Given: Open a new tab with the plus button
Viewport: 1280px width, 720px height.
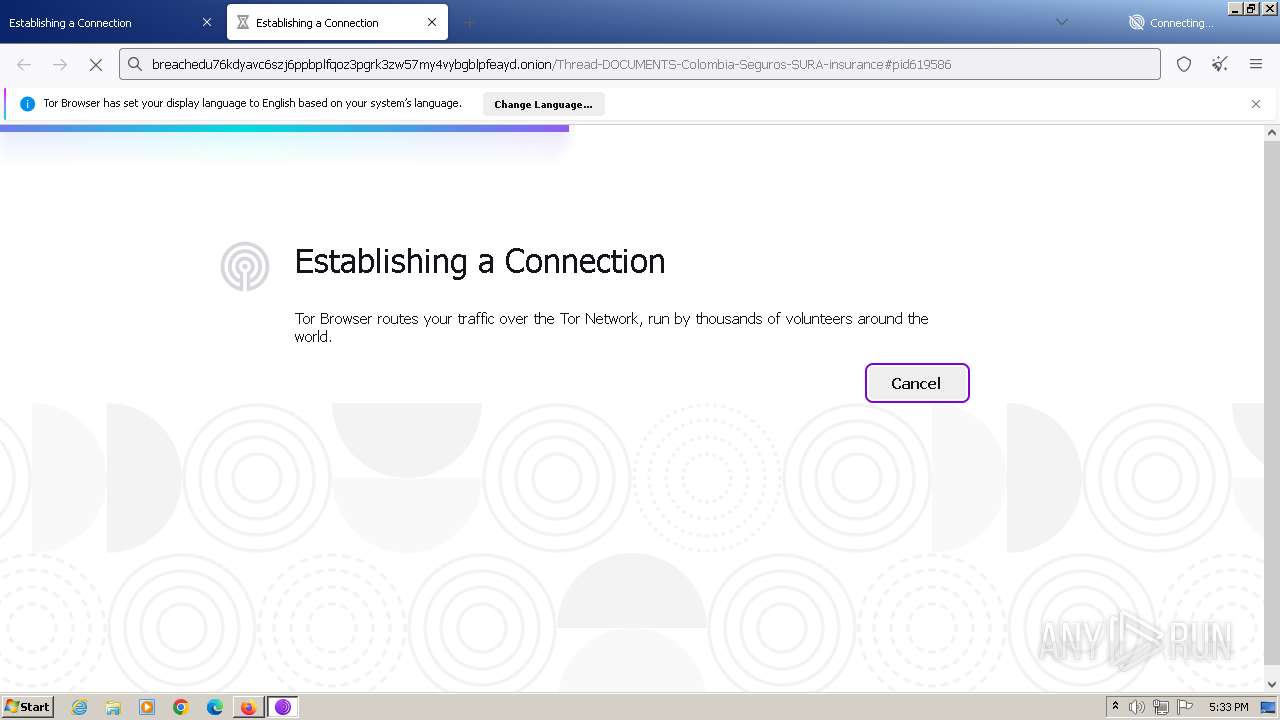Looking at the screenshot, I should click(469, 22).
